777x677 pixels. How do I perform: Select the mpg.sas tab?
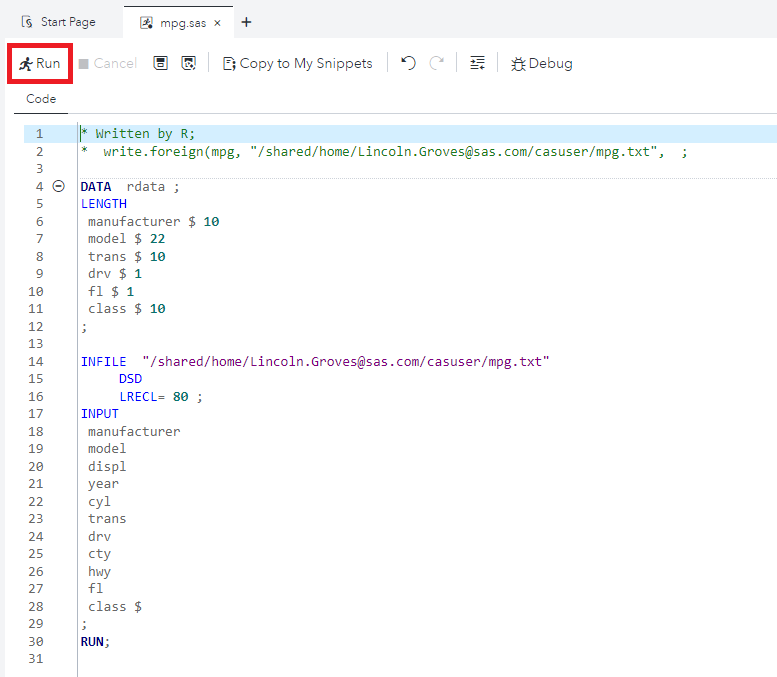coord(175,22)
